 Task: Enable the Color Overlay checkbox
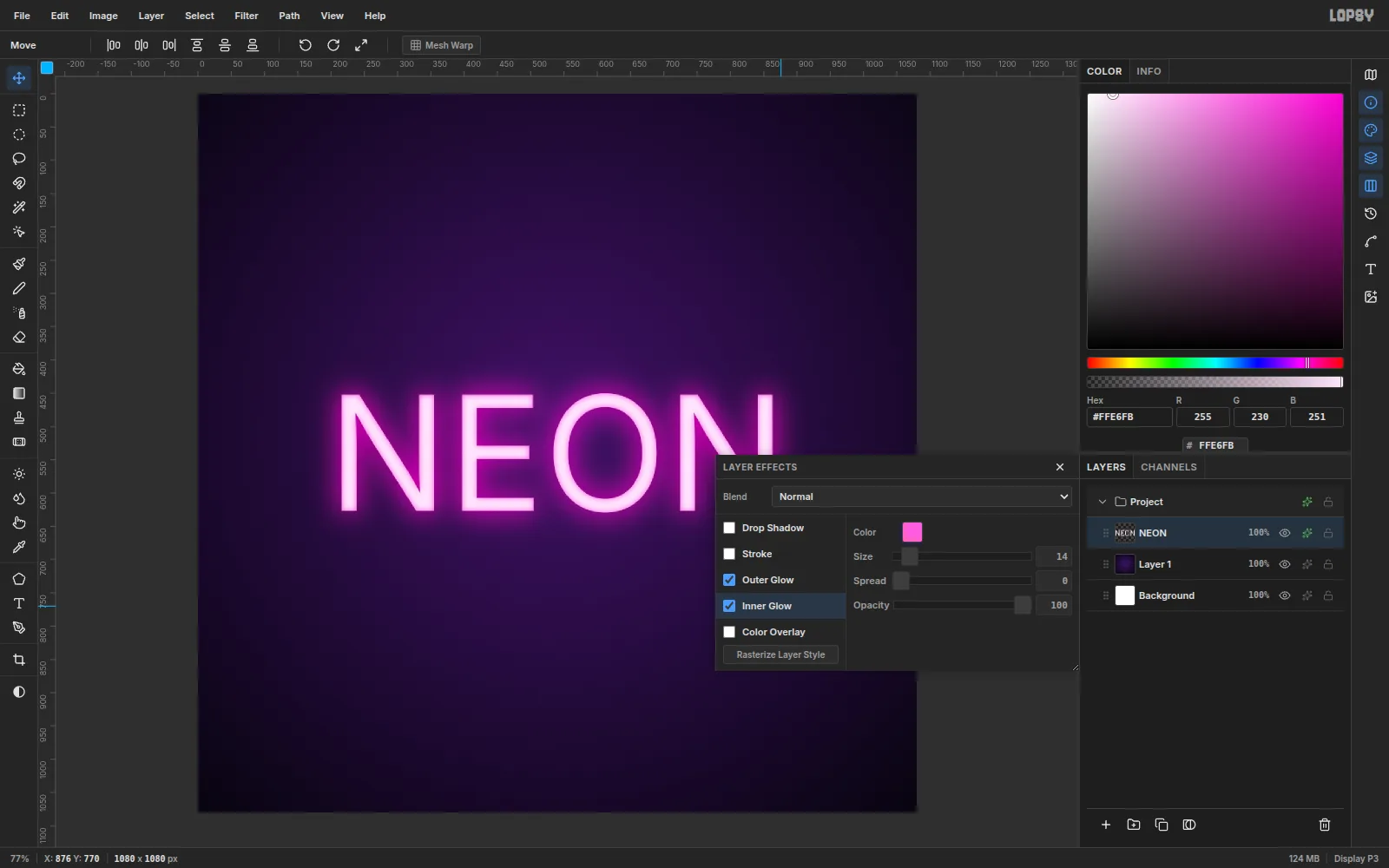tap(729, 632)
